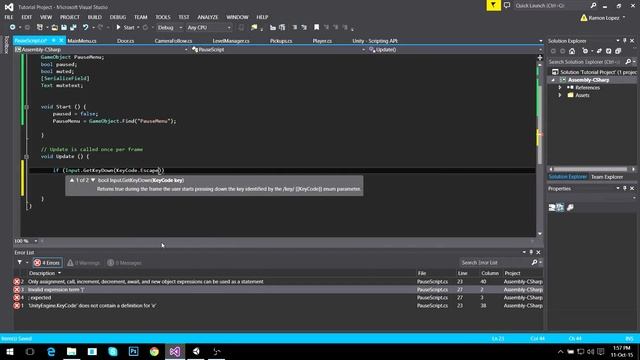Start debugging with the Start button

(x=125, y=27)
